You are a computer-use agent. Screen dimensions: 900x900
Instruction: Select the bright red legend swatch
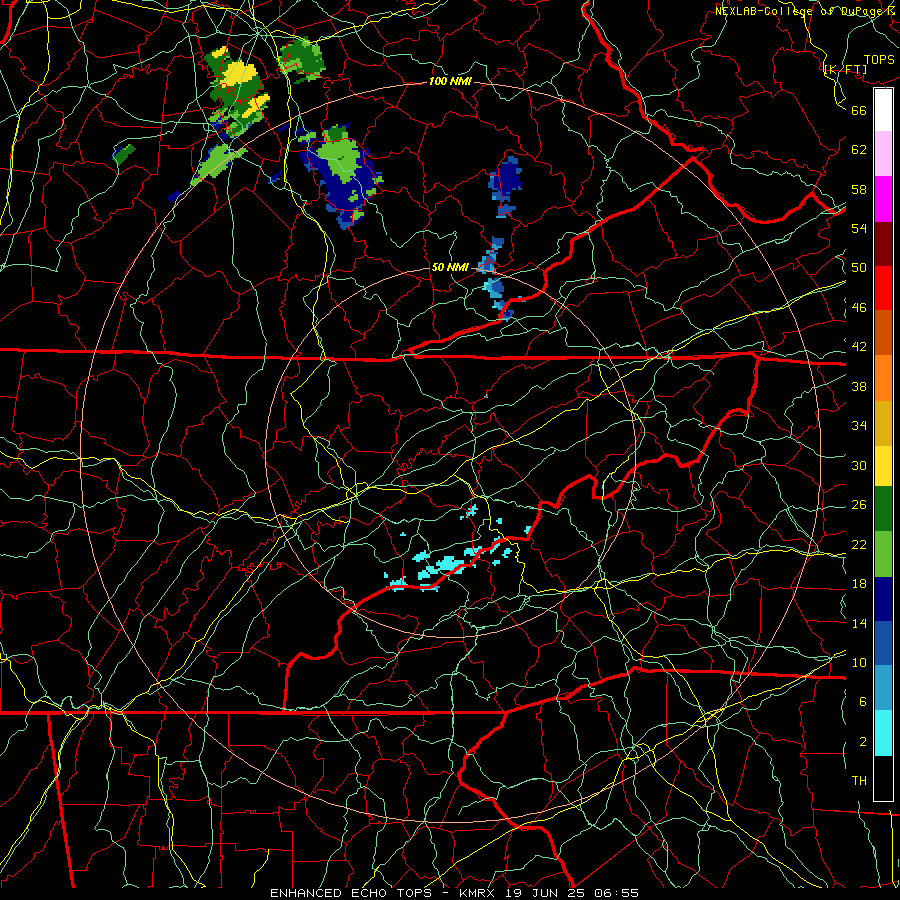[x=883, y=288]
